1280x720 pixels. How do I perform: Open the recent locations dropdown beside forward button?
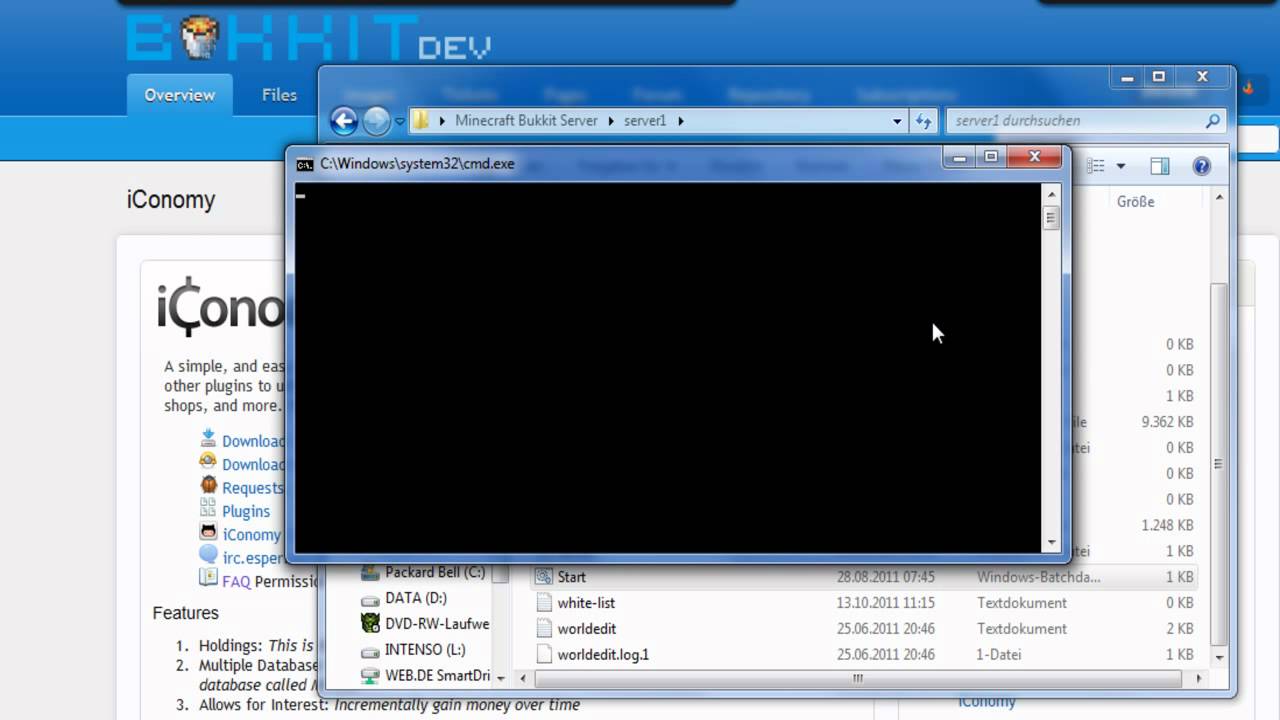[400, 121]
